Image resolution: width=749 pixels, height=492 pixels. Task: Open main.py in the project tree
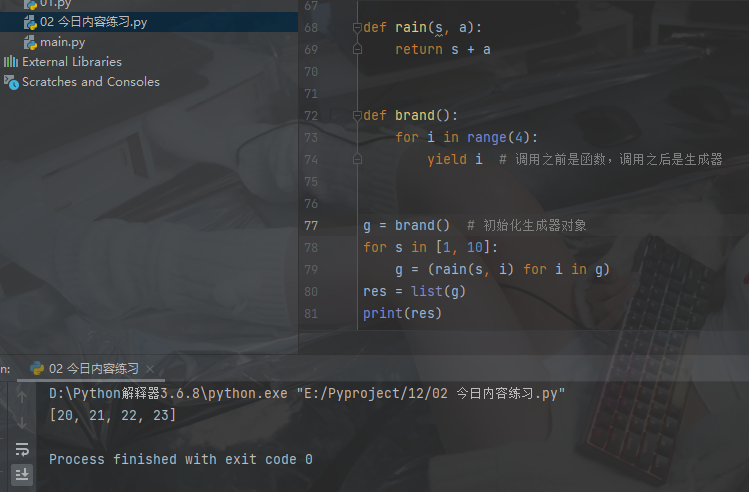click(x=62, y=42)
